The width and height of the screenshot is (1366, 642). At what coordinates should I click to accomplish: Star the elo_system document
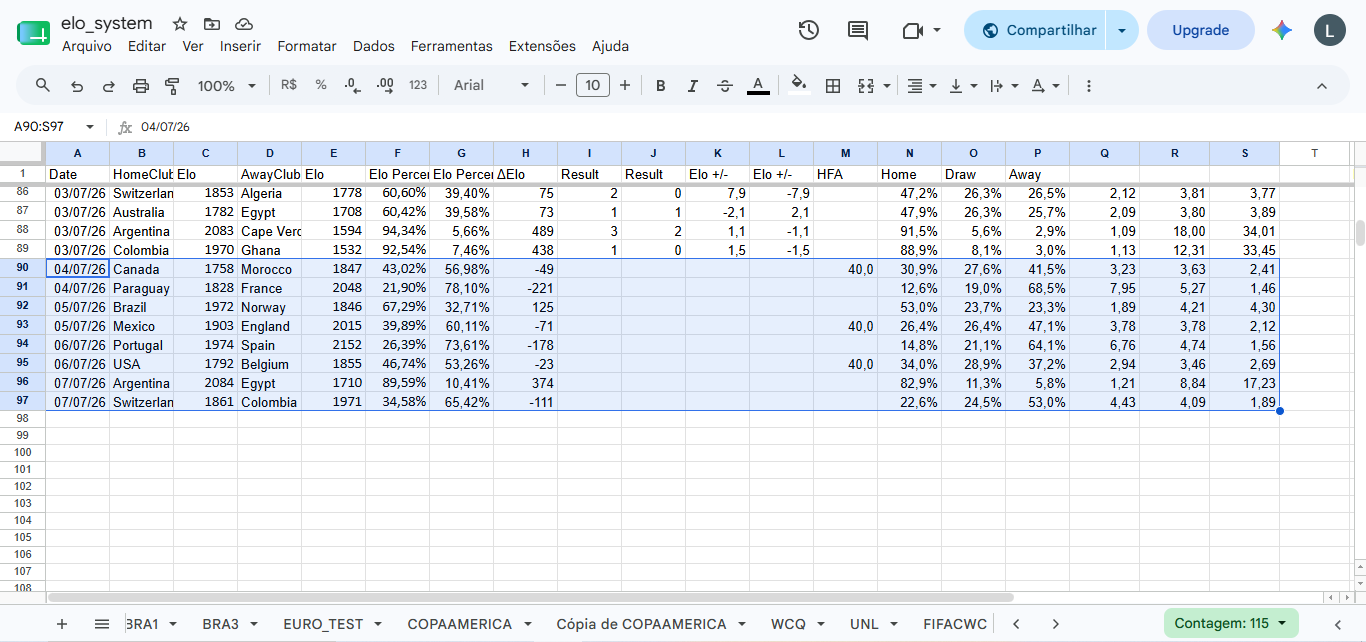[180, 24]
